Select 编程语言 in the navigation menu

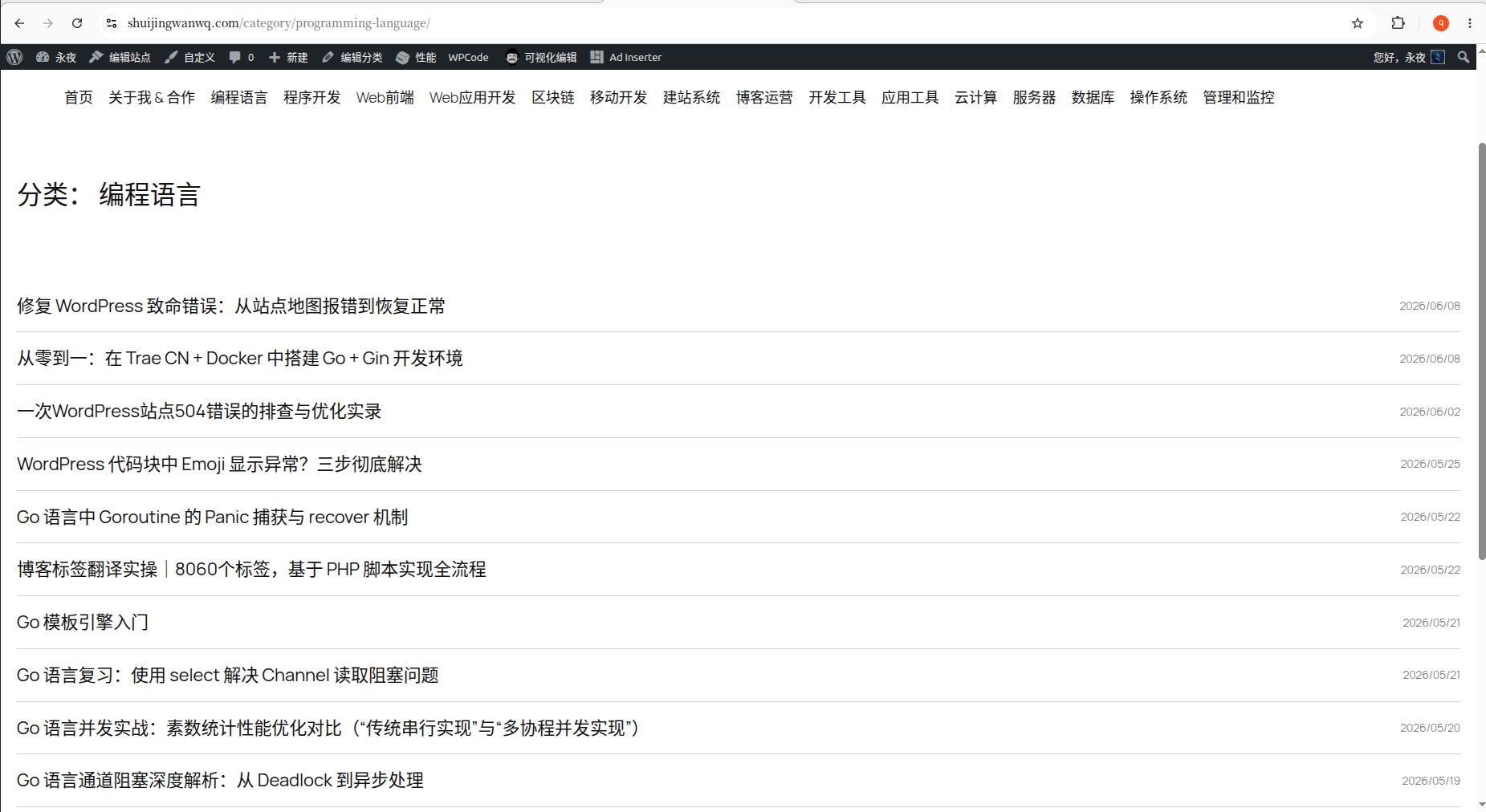pos(239,97)
